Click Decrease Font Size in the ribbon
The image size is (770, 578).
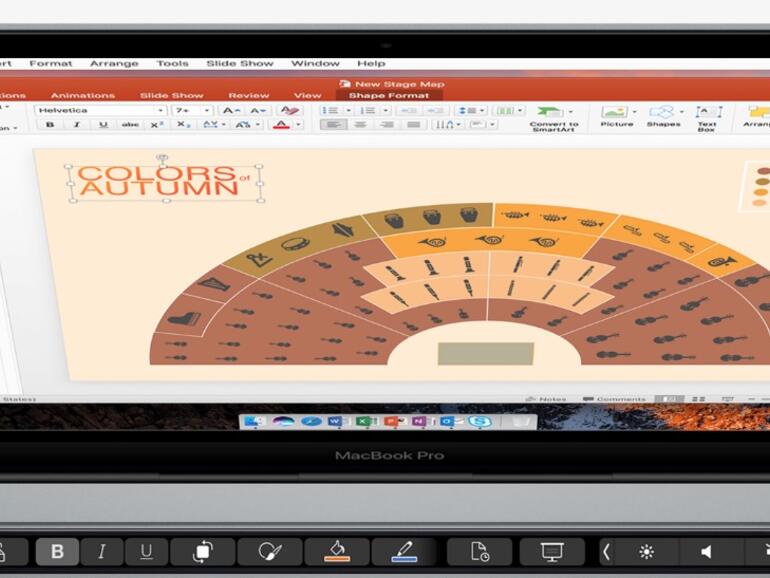pyautogui.click(x=257, y=110)
